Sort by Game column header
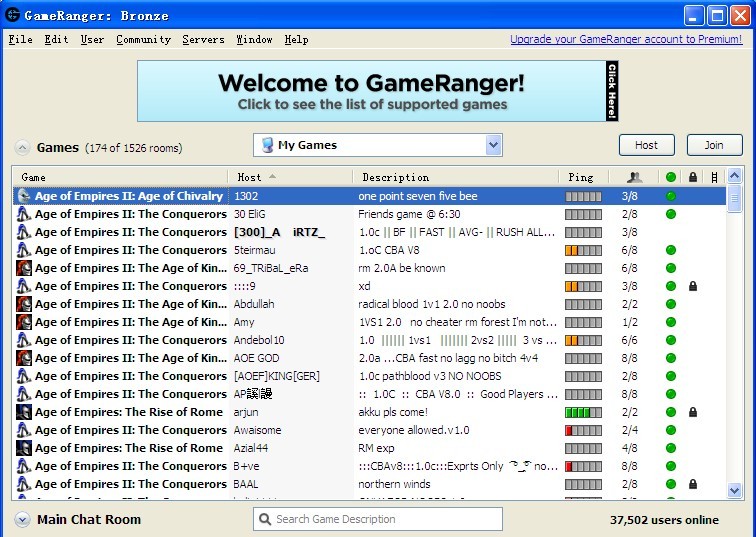Viewport: 756px width, 537px height. (120, 177)
